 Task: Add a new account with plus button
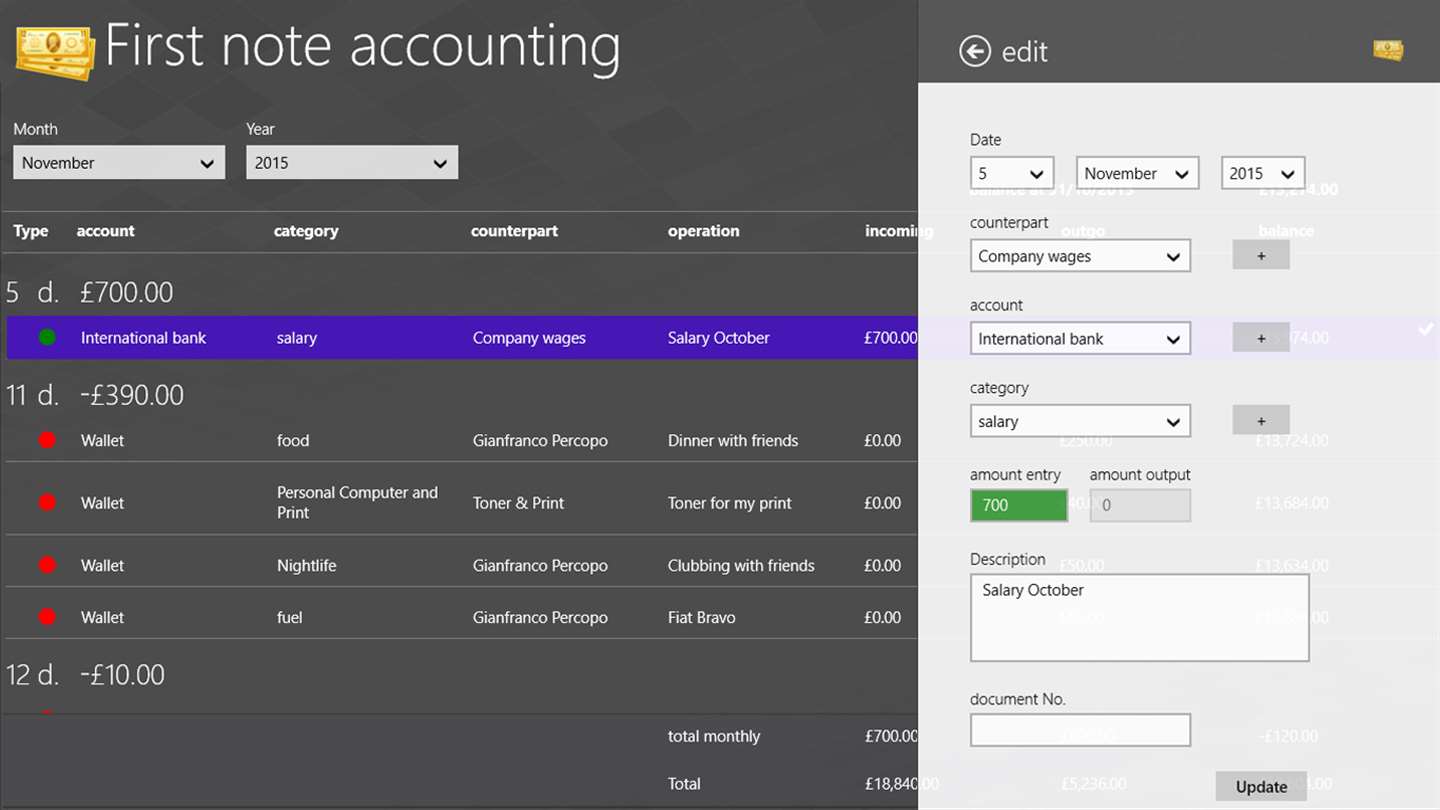point(1261,338)
